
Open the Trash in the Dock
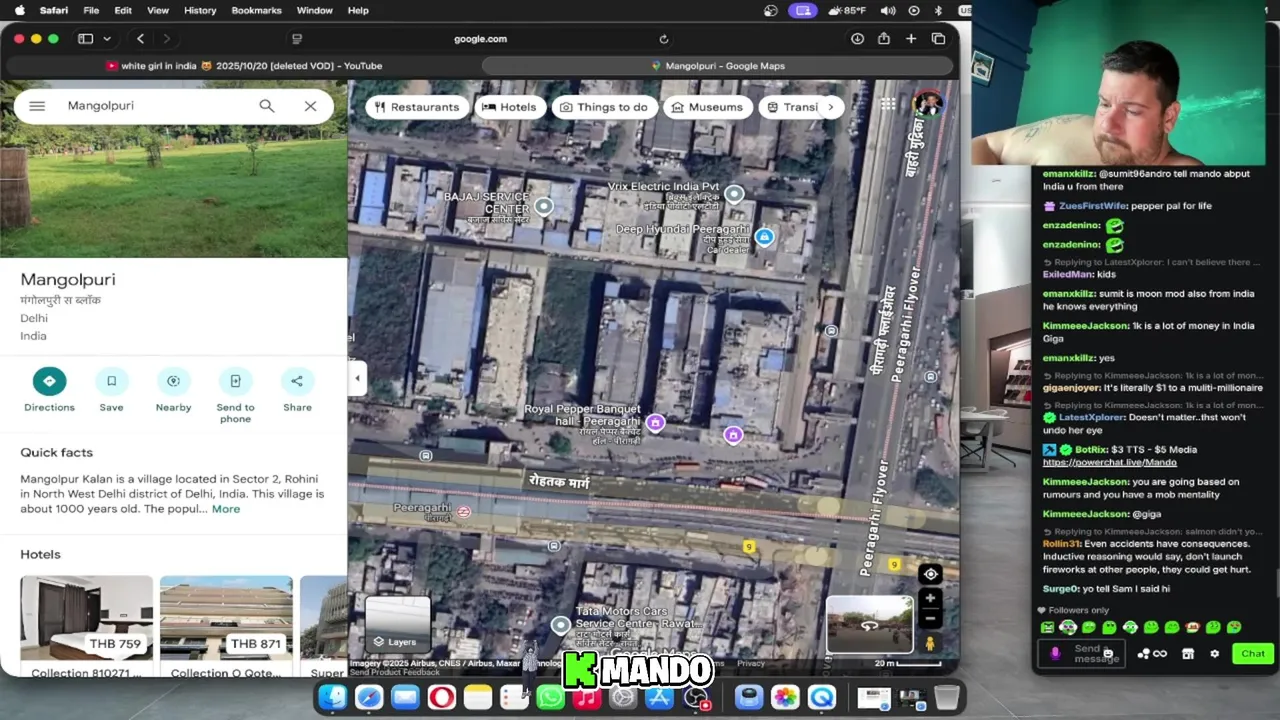pyautogui.click(x=947, y=697)
